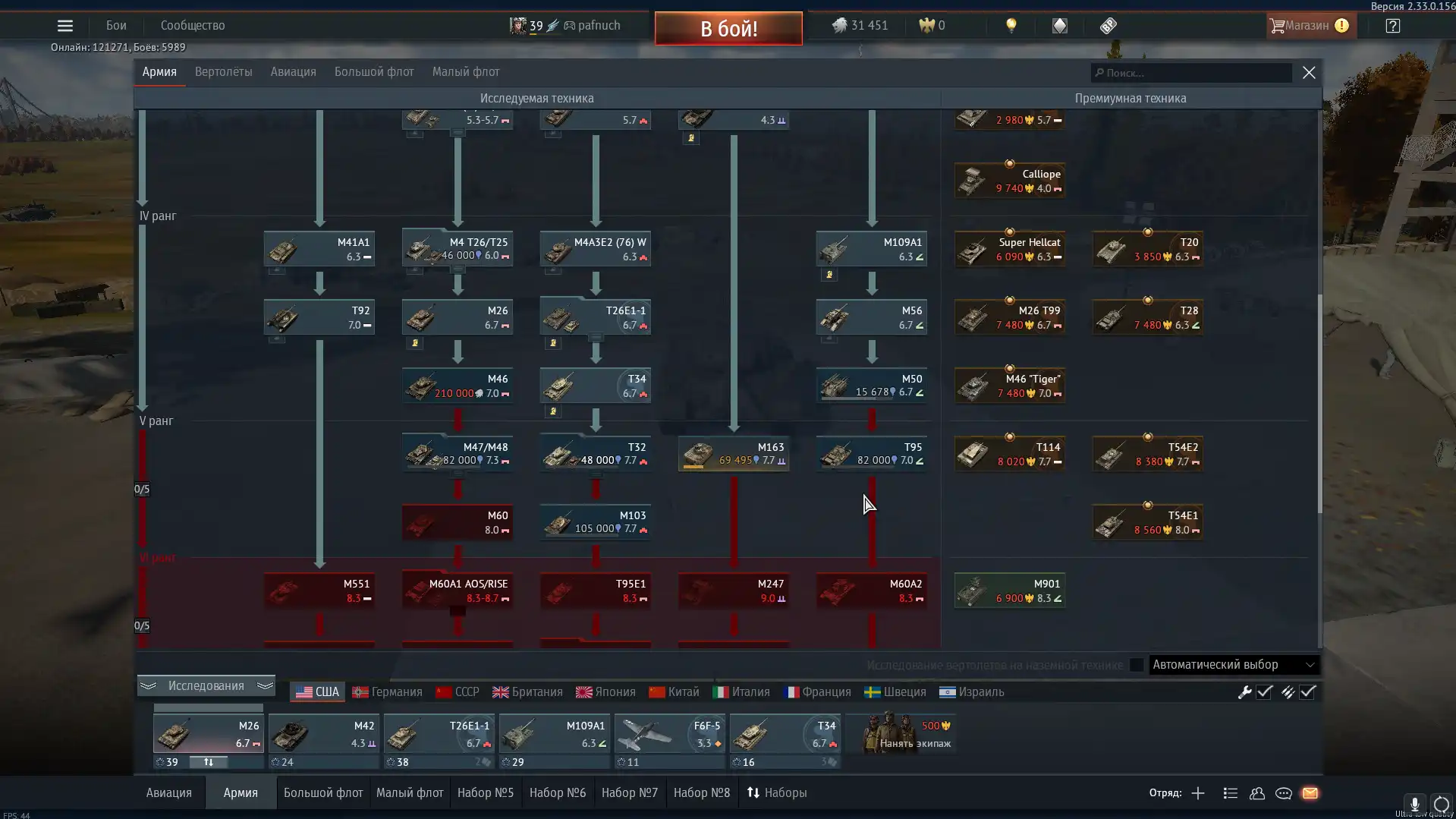Select the Набор №8 preset
This screenshot has width=1456, height=819.
click(702, 793)
